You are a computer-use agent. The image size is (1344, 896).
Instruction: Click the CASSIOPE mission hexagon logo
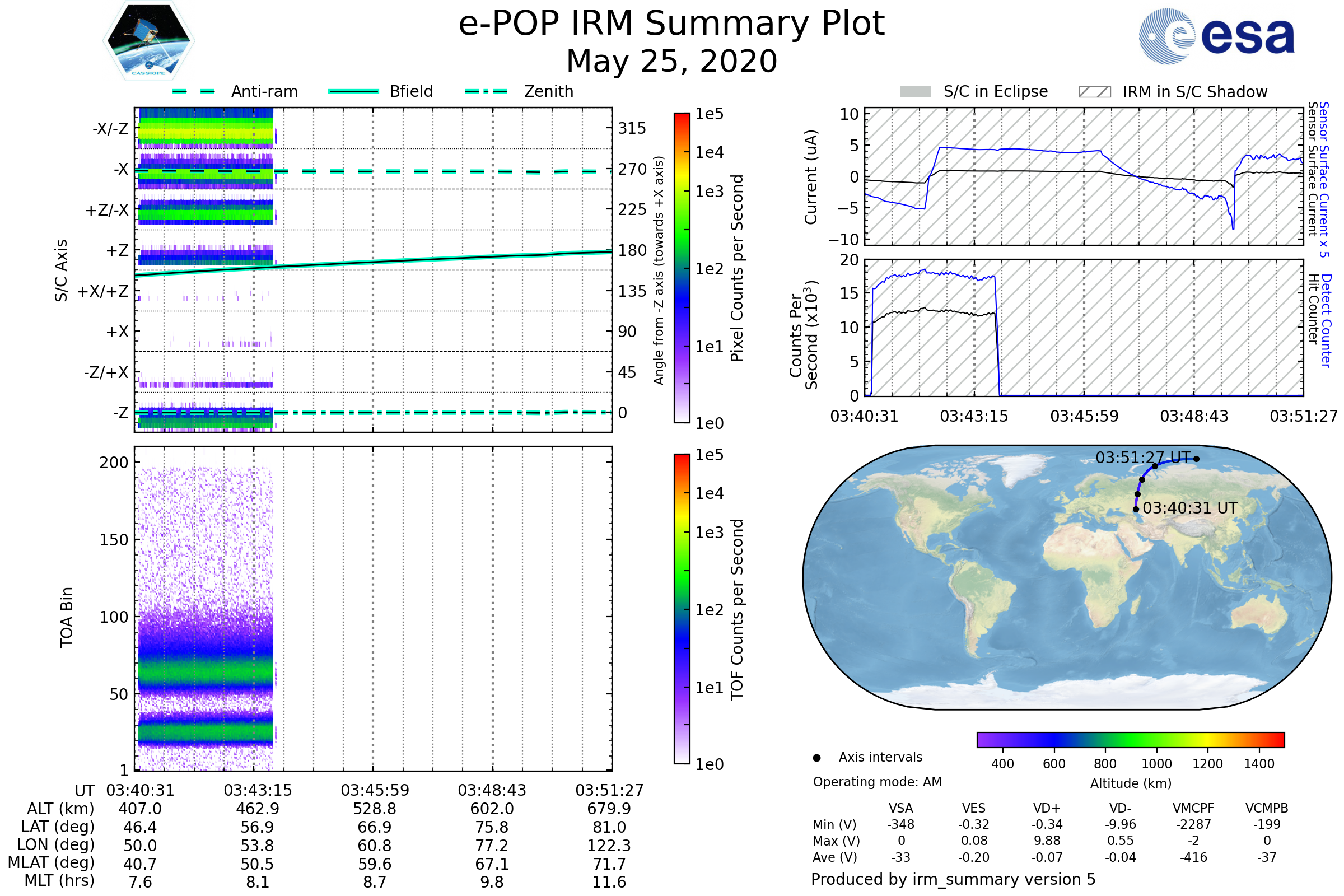point(148,41)
